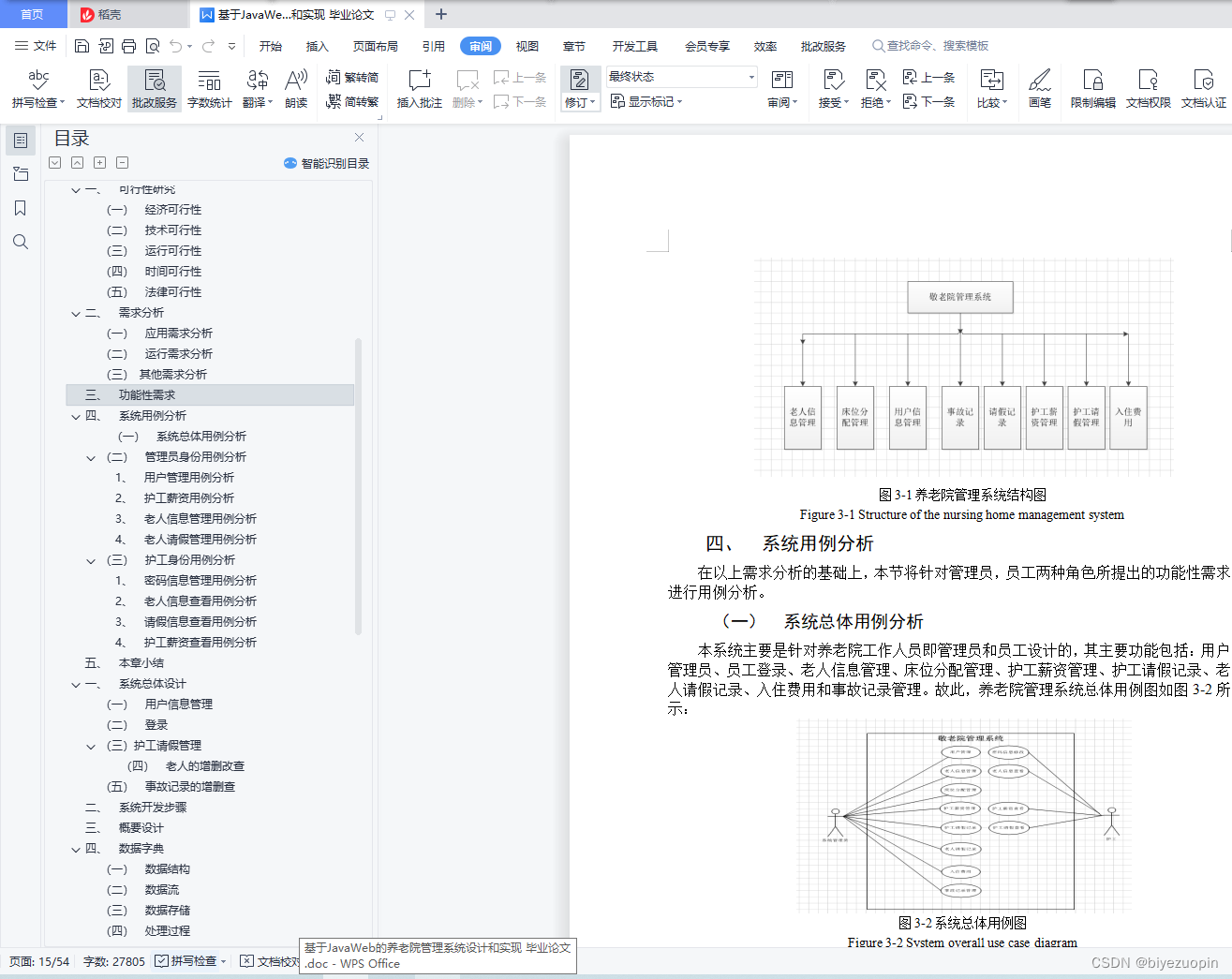The height and width of the screenshot is (979, 1232).
Task: Open the 文件 menu
Action: click(x=45, y=45)
